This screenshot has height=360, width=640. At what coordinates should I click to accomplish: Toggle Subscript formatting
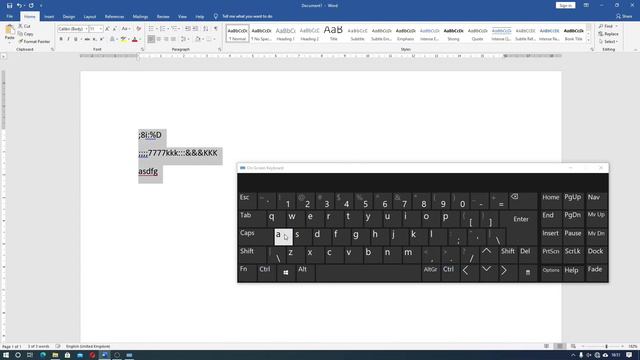coord(94,39)
